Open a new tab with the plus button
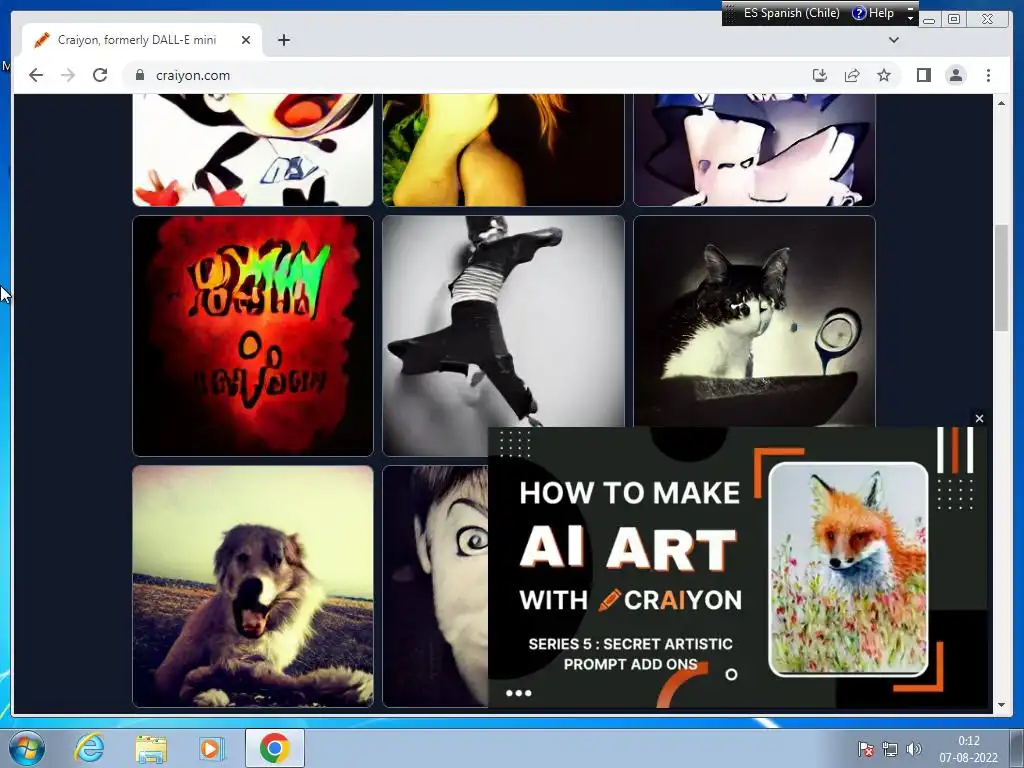Viewport: 1024px width, 768px height. [x=283, y=40]
